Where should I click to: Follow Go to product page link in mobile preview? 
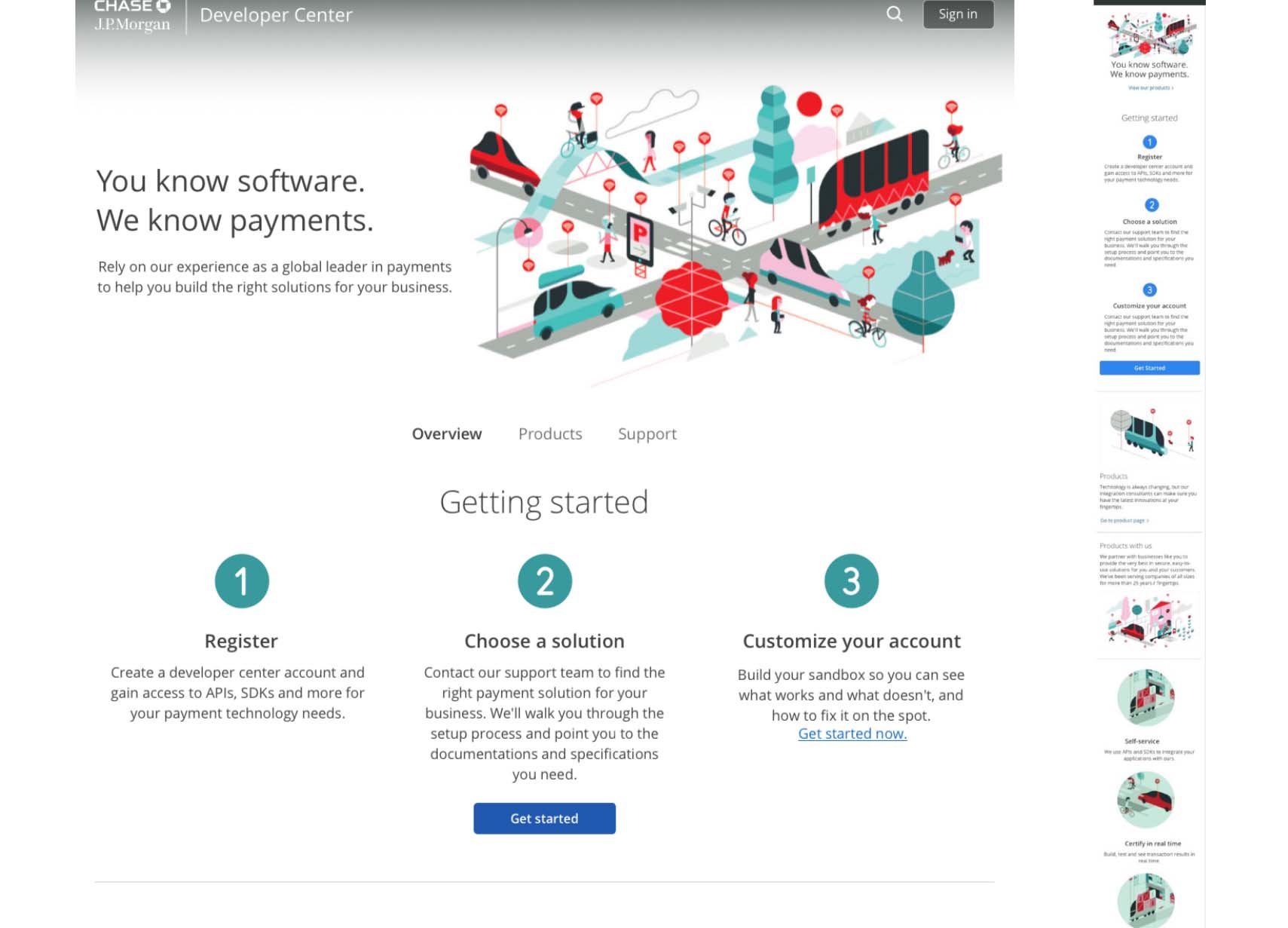click(1124, 521)
